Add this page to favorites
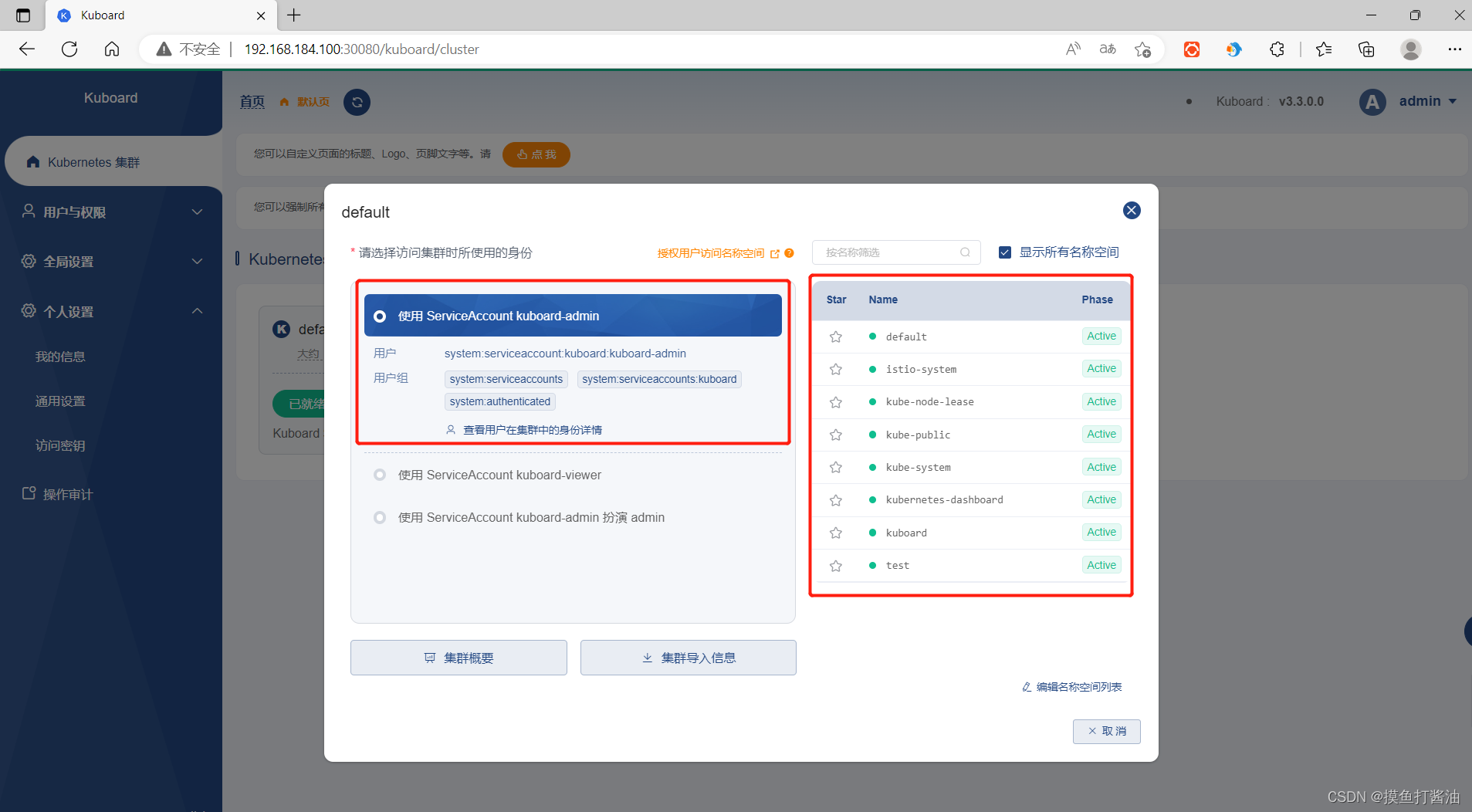 pos(1143,49)
